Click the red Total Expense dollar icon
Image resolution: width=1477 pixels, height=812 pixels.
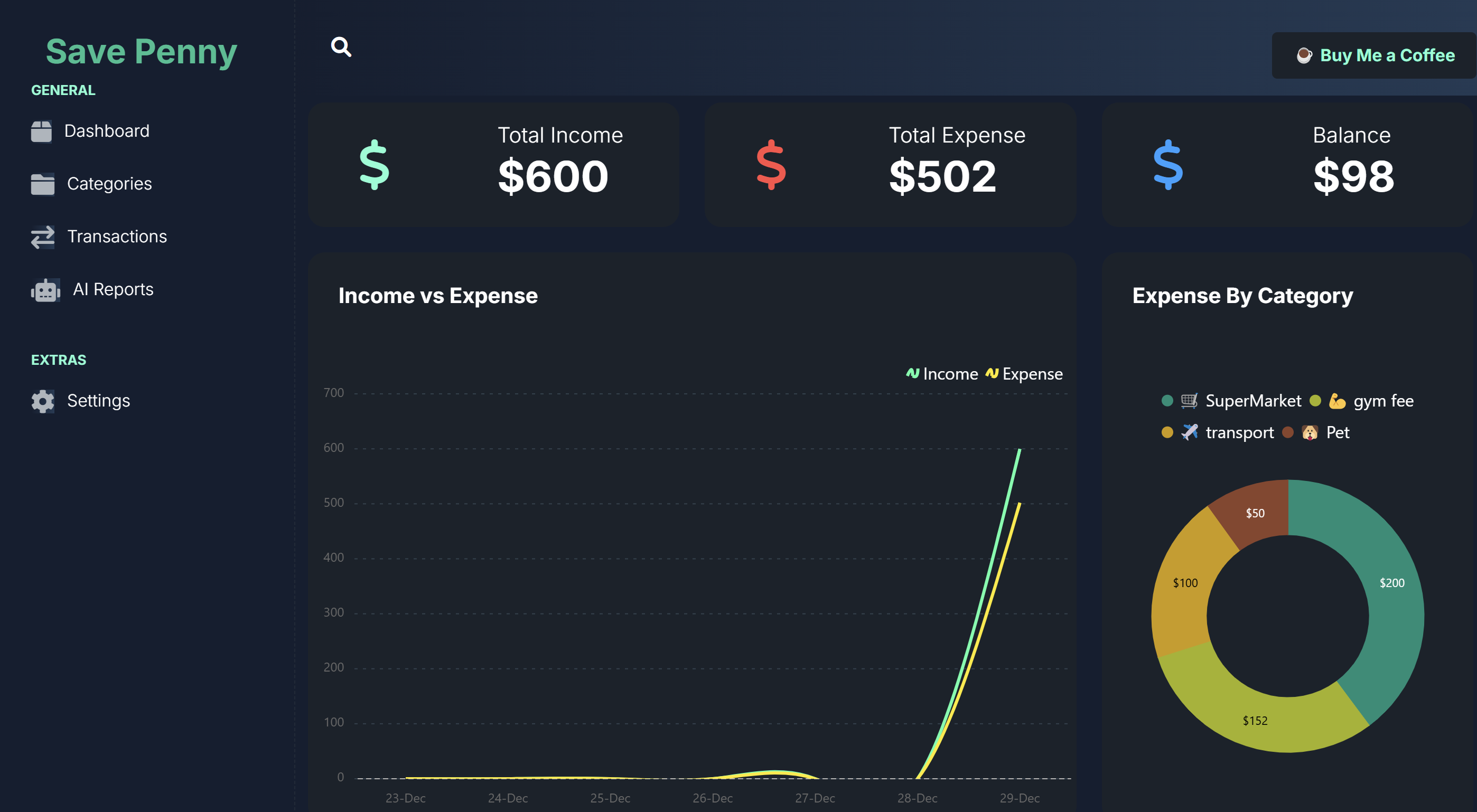pos(771,165)
